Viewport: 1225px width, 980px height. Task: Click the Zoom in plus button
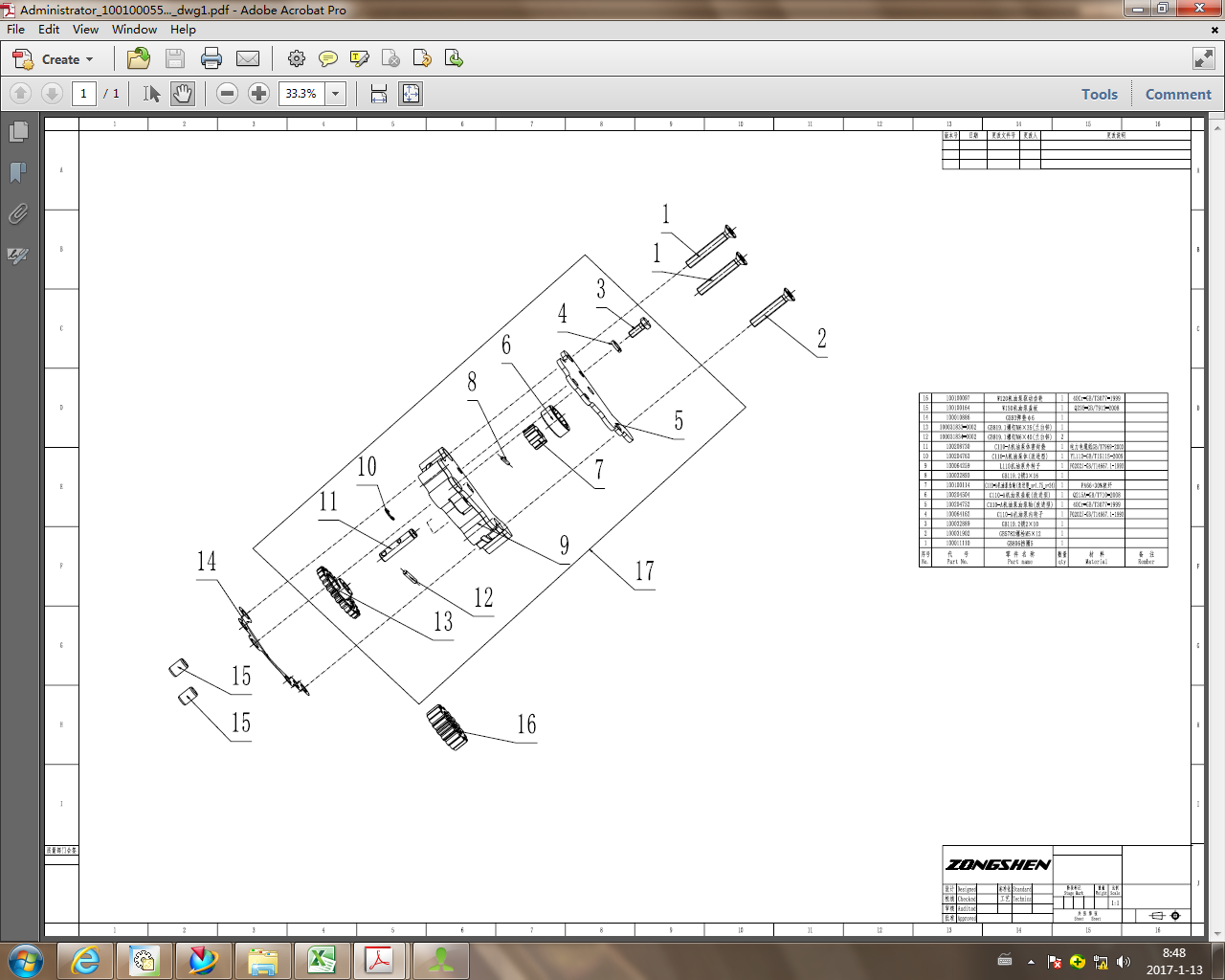258,94
